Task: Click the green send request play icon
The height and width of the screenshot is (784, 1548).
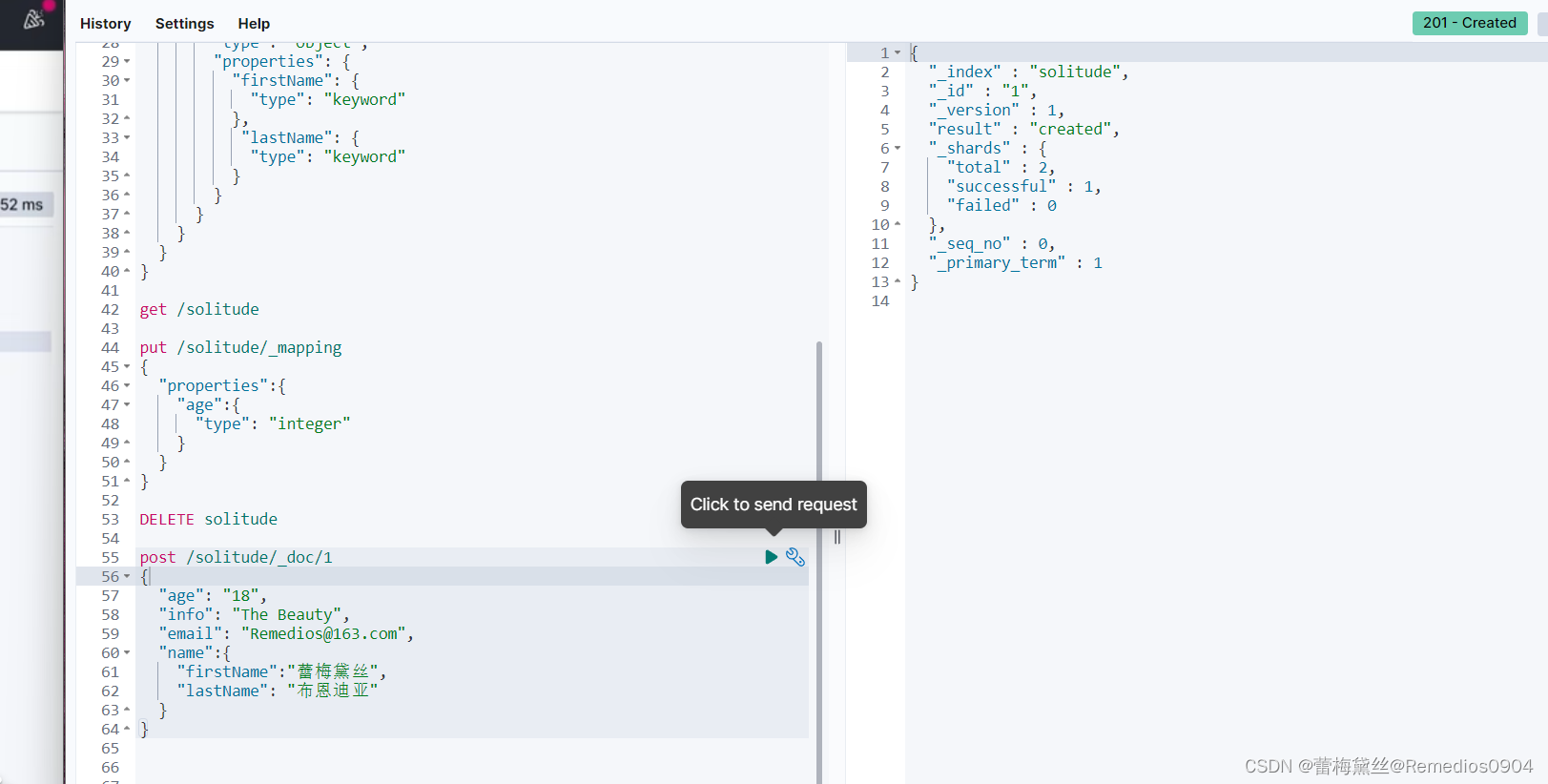Action: (x=772, y=557)
